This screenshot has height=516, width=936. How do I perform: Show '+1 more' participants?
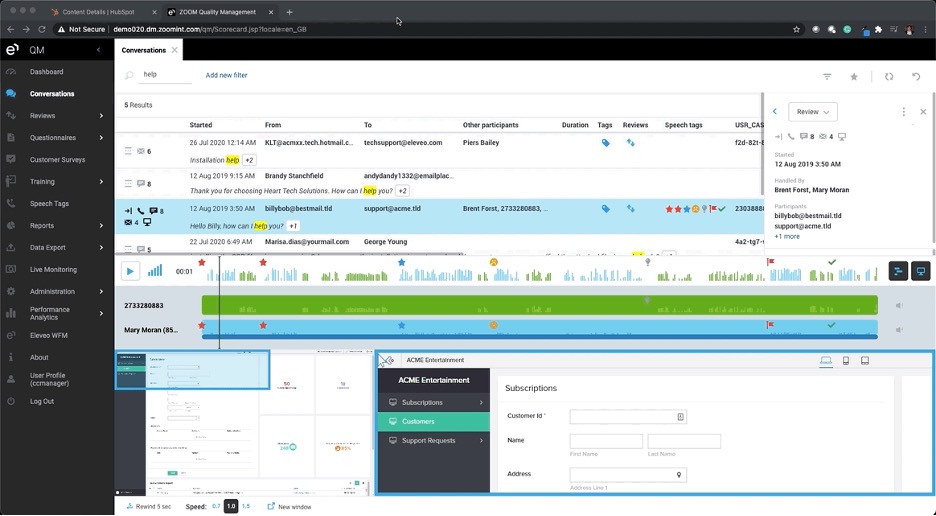[787, 236]
